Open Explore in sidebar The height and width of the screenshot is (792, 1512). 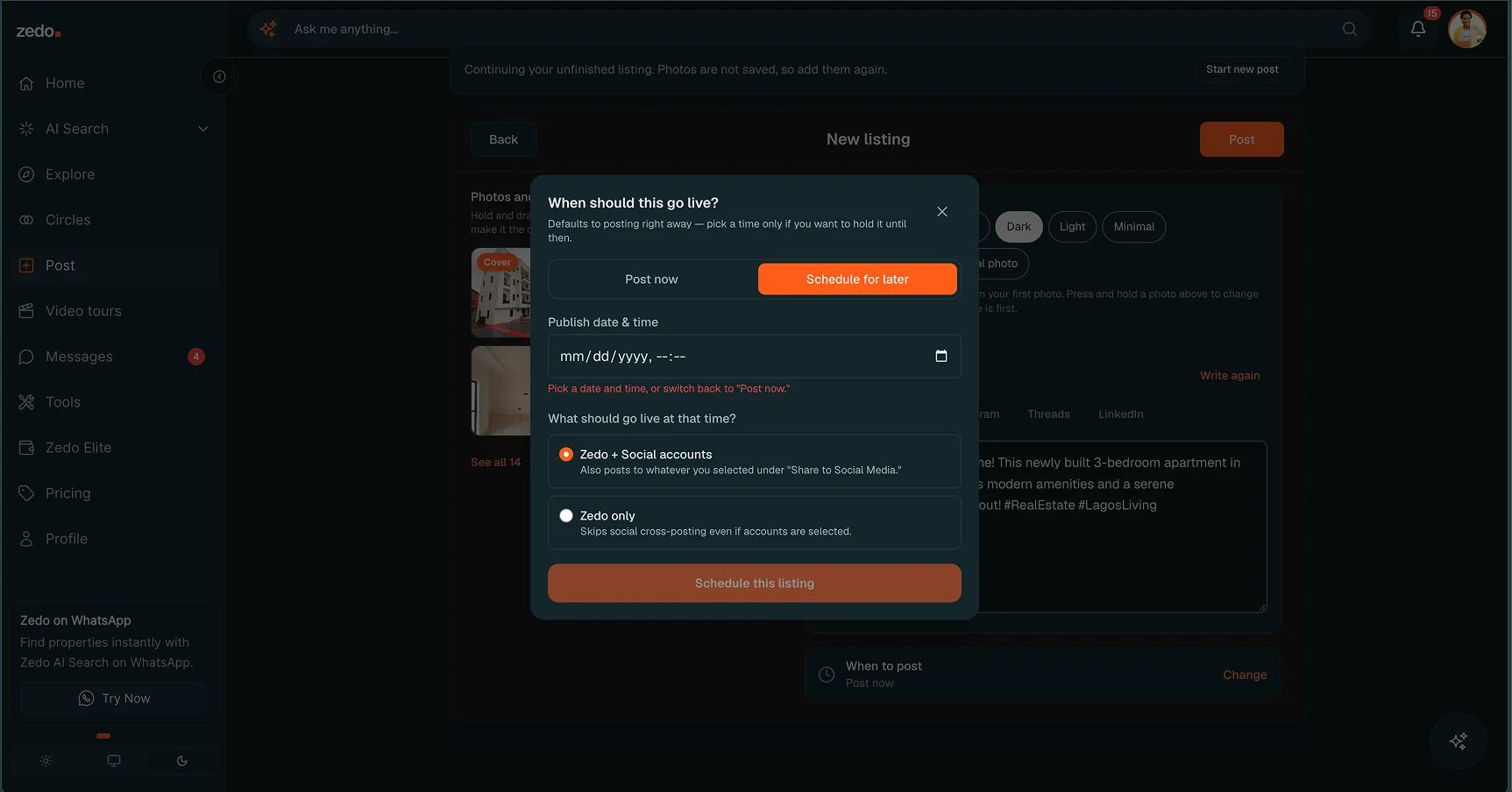pyautogui.click(x=114, y=174)
